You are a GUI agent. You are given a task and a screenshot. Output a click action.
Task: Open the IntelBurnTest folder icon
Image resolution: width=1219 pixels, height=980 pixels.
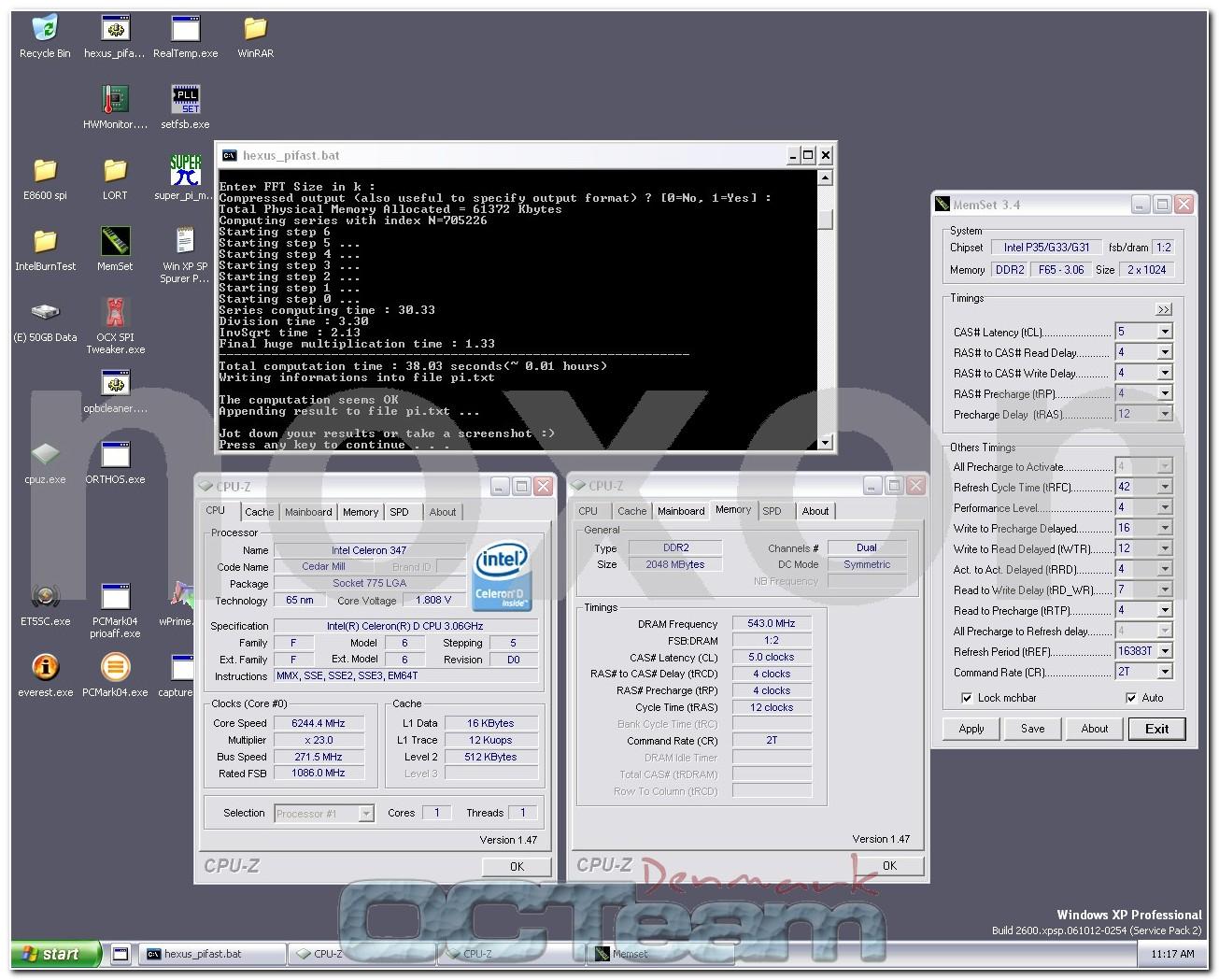click(x=45, y=250)
